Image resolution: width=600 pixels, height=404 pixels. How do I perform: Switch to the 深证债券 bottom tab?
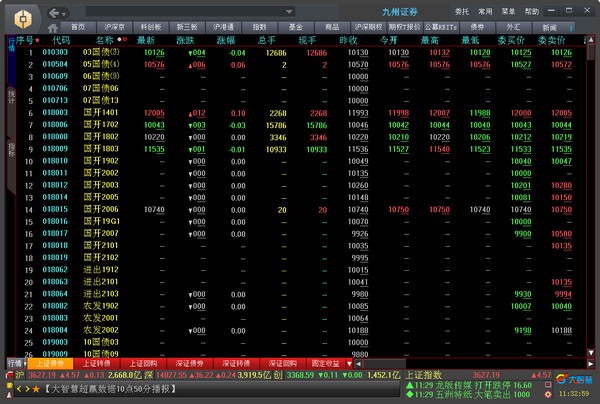pos(189,363)
